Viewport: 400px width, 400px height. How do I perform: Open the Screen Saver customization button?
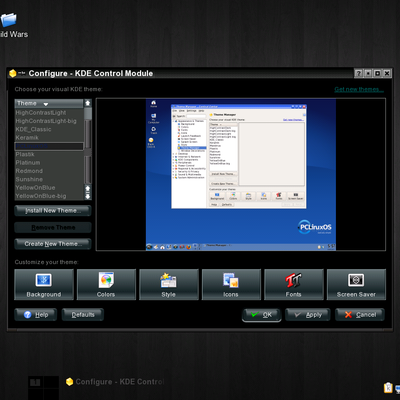pos(356,285)
